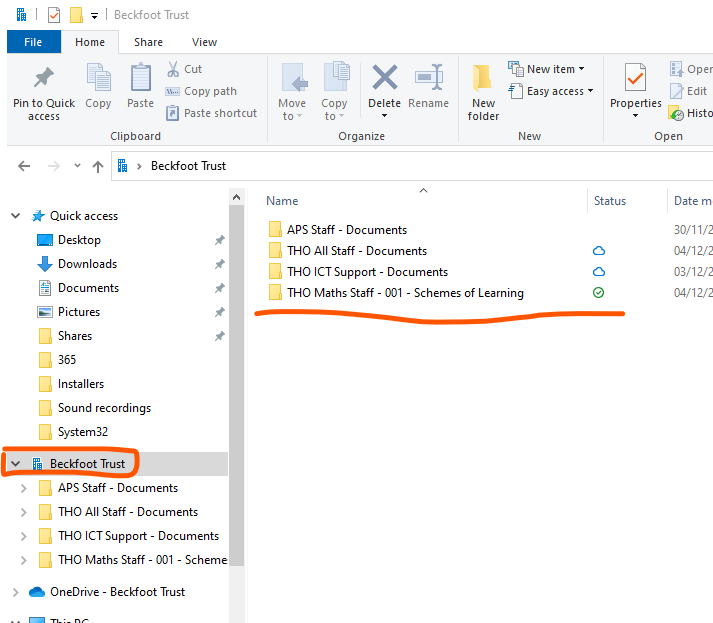Expand THO Maths Staff - 001 in sidebar

[x=23, y=560]
